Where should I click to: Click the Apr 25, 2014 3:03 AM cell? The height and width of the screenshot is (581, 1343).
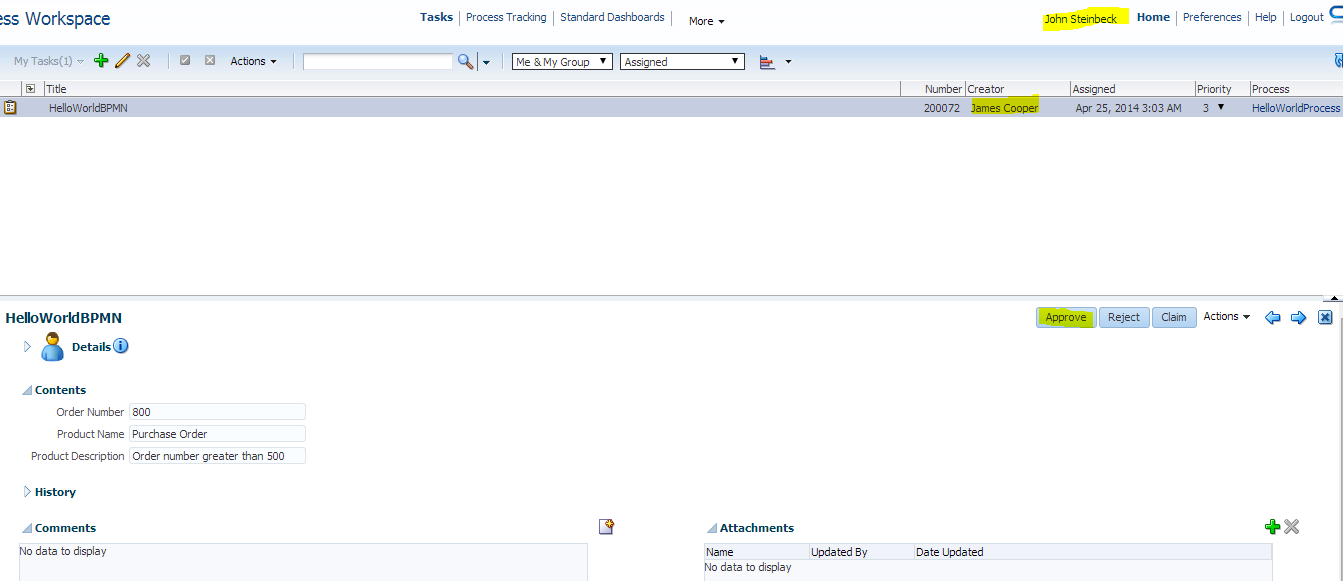coord(1128,108)
